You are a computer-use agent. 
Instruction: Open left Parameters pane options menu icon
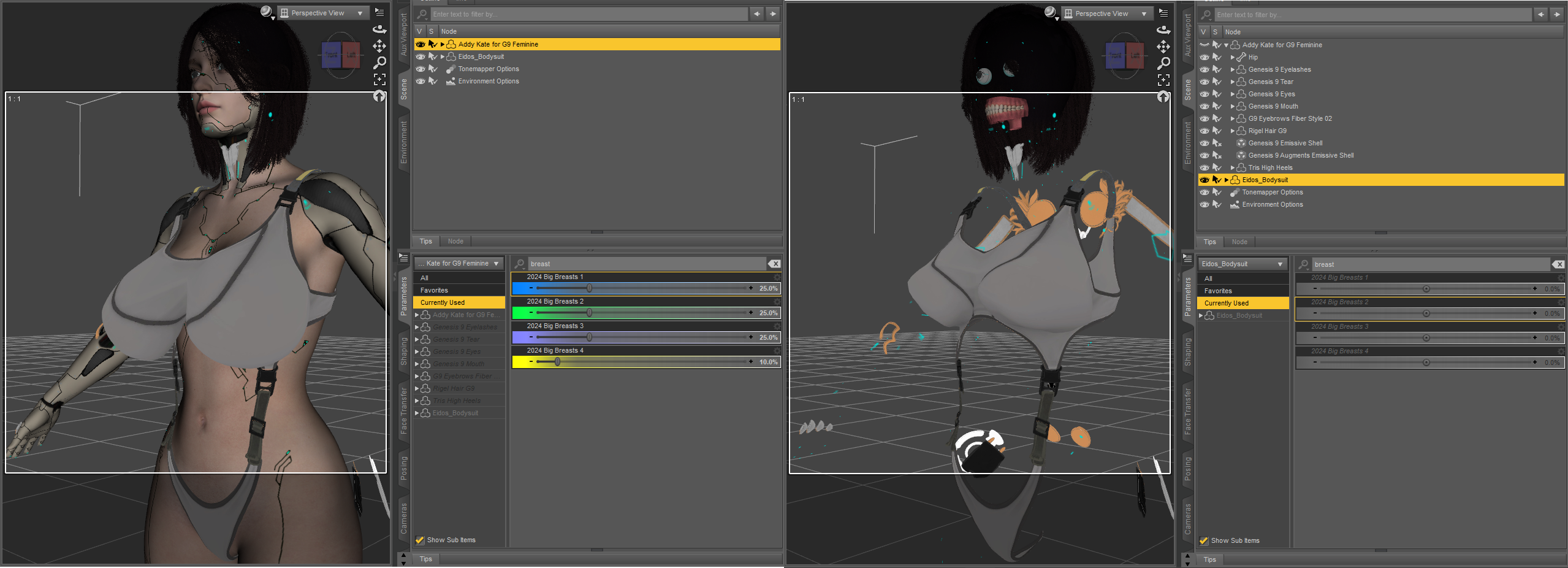404,258
